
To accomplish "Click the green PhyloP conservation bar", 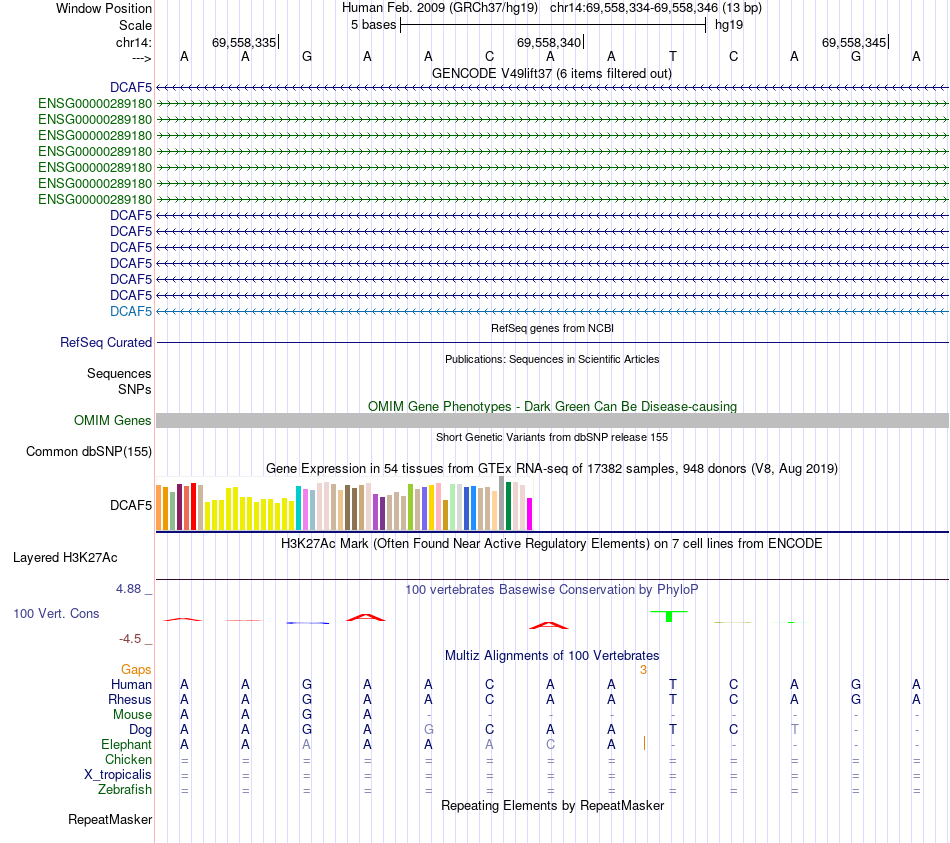I will pos(669,616).
